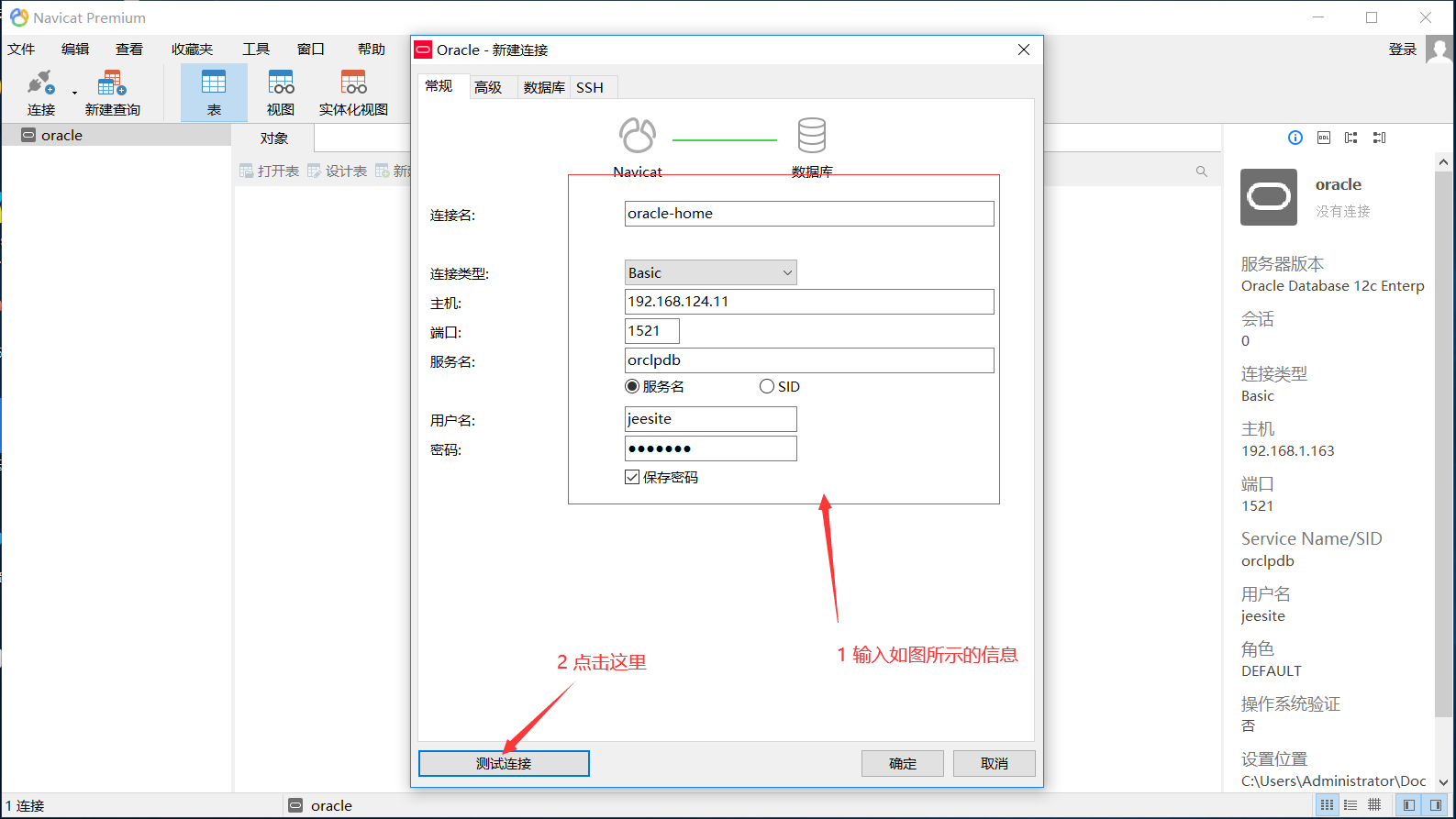This screenshot has height=819, width=1456.
Task: Open the 收藏夹 menu
Action: (x=192, y=50)
